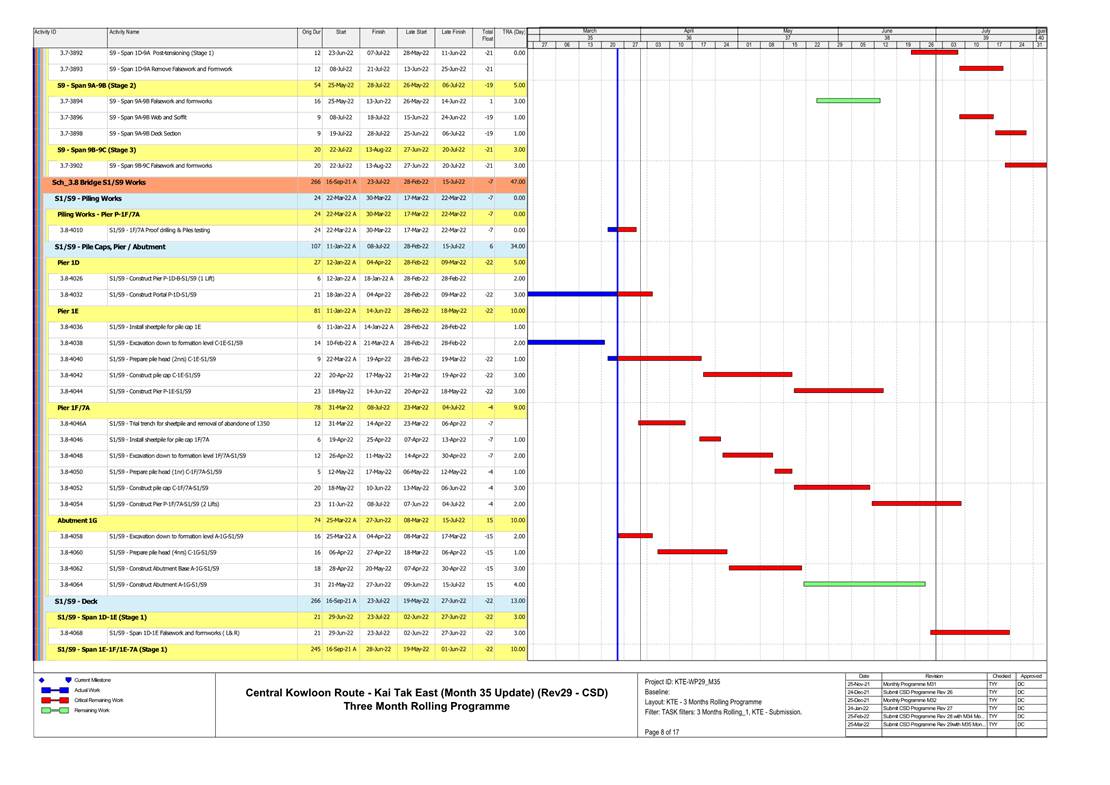Collapse the S1/S9 - Piling Works band
1110x785 pixels.
pyautogui.click(x=88, y=198)
